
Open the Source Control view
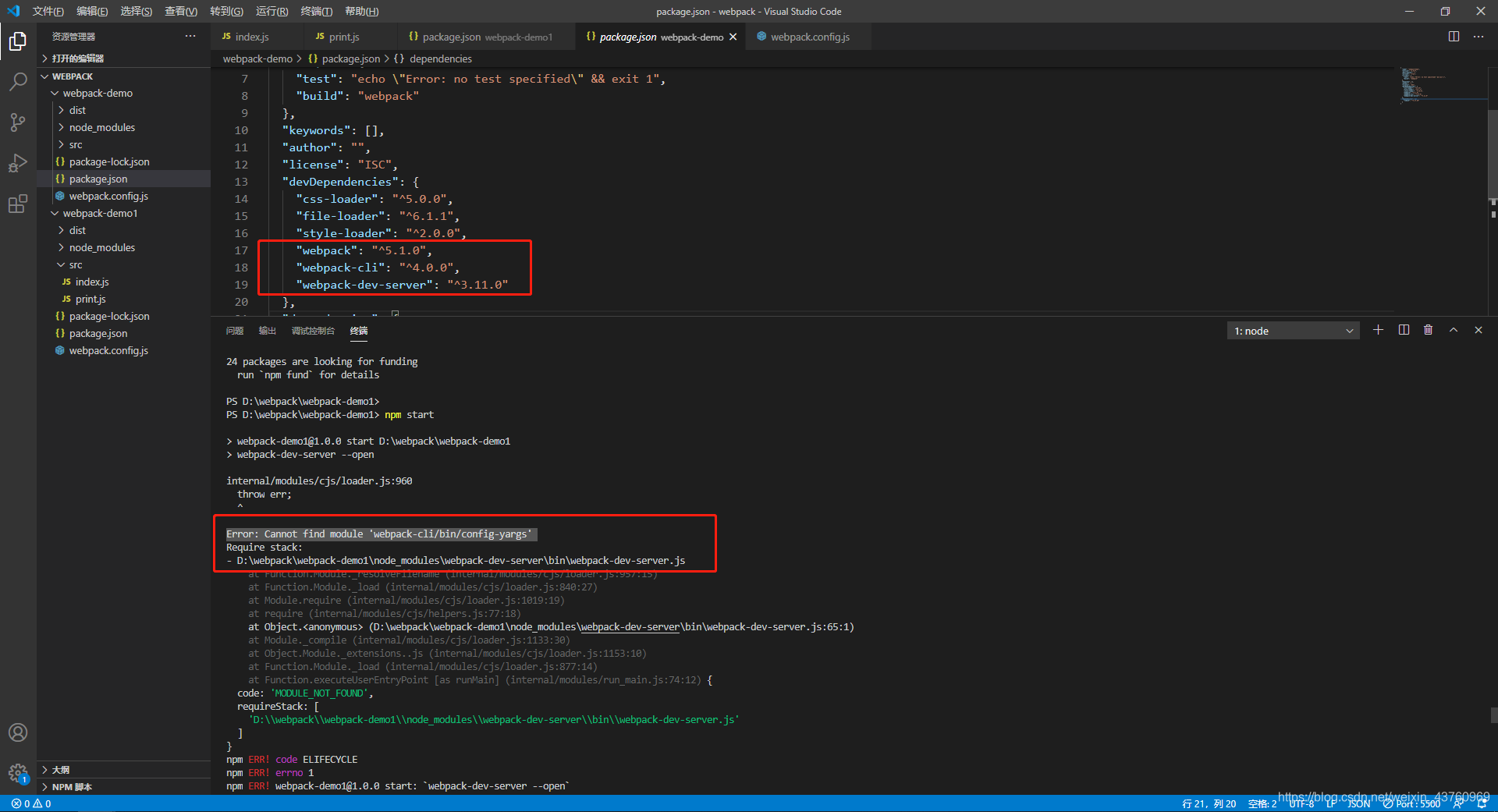[18, 122]
